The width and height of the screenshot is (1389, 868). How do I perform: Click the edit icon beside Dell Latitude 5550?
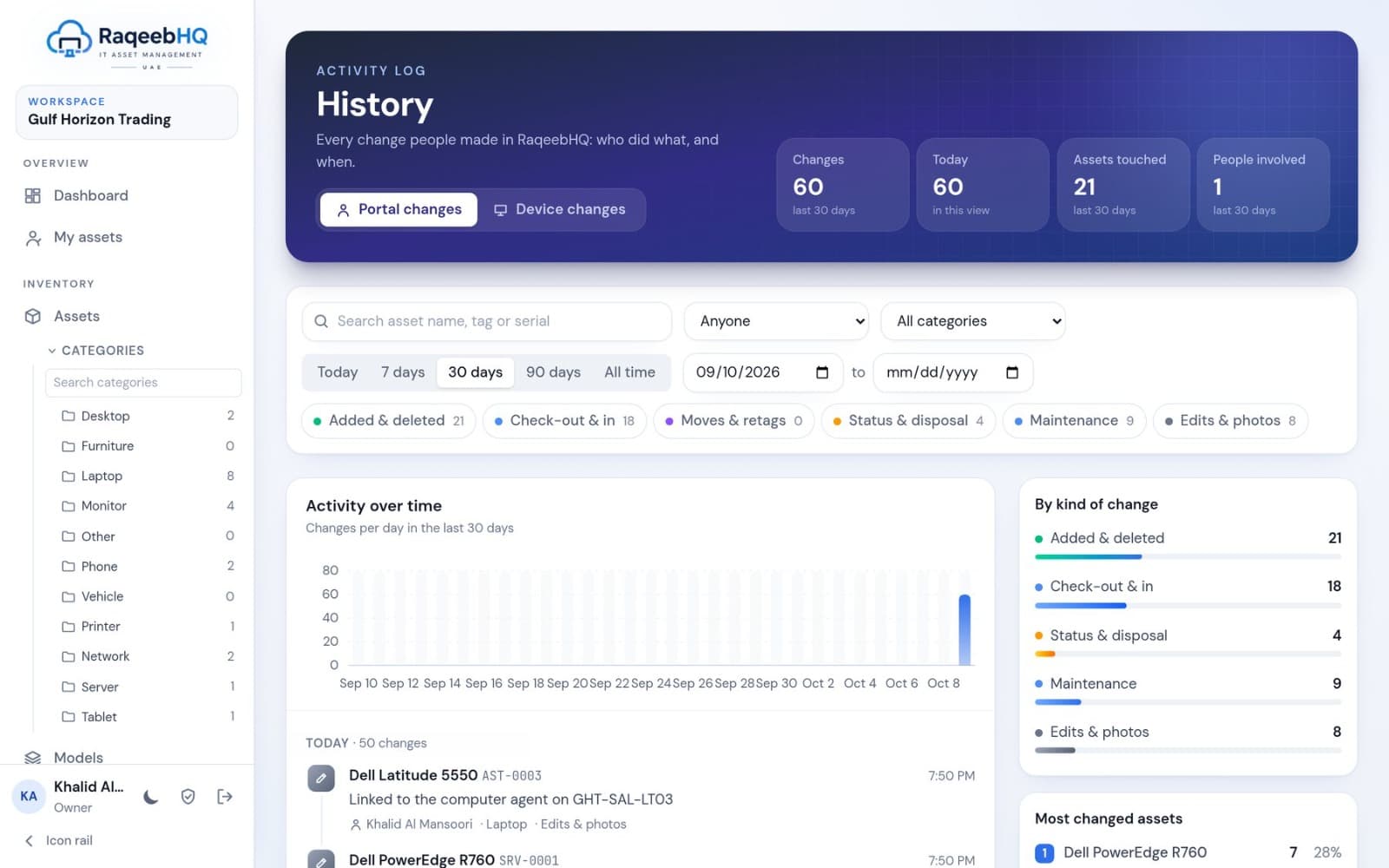321,778
